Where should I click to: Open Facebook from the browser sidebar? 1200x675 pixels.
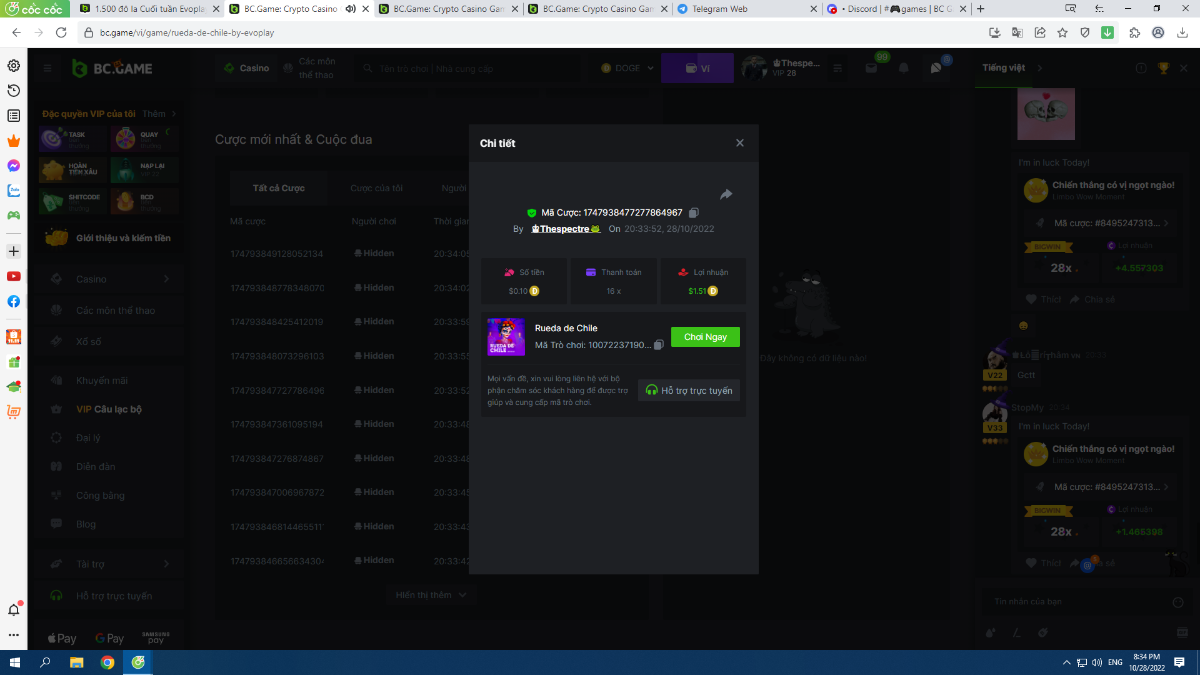(x=14, y=301)
